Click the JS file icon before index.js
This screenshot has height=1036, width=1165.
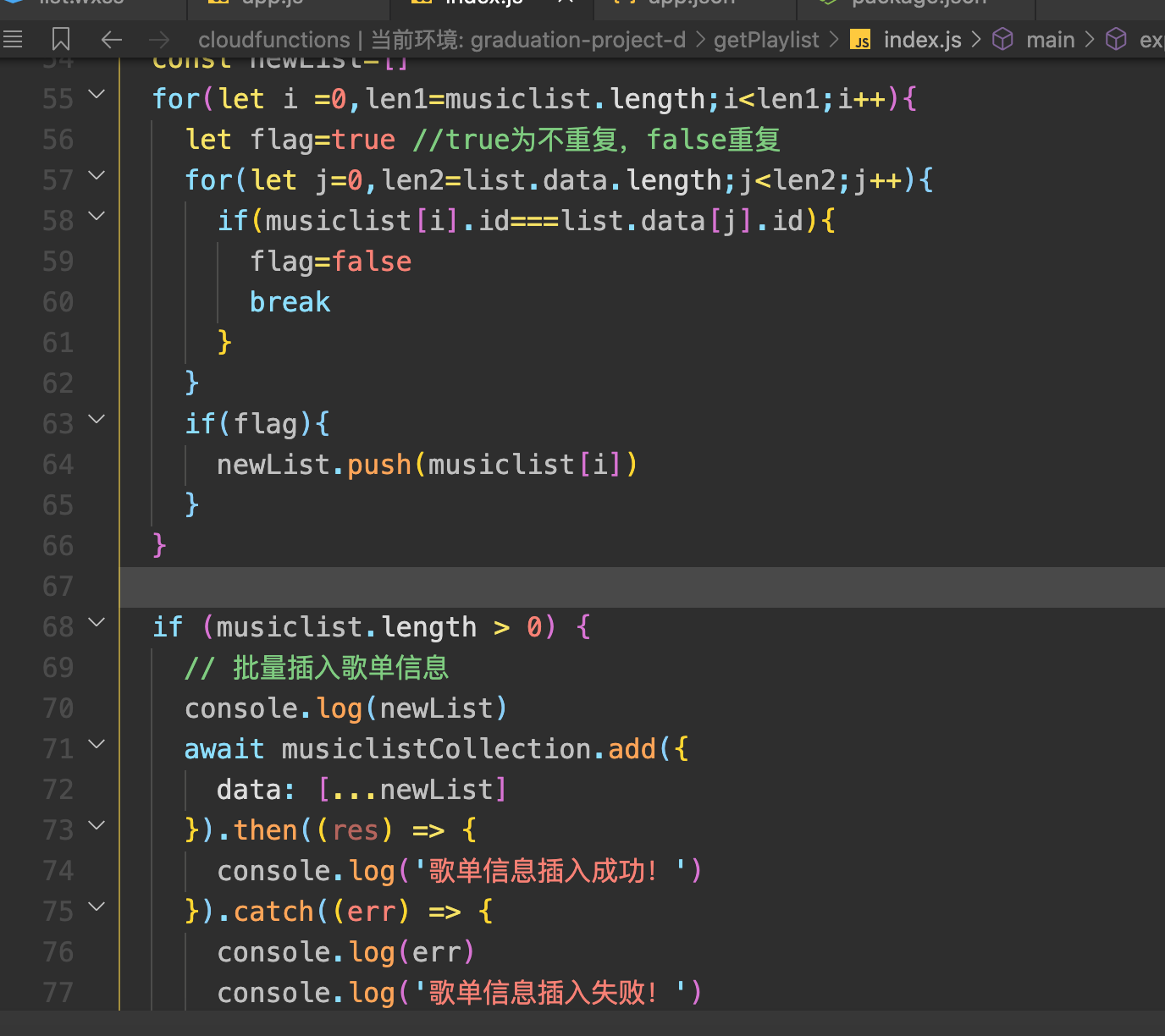pos(861,41)
